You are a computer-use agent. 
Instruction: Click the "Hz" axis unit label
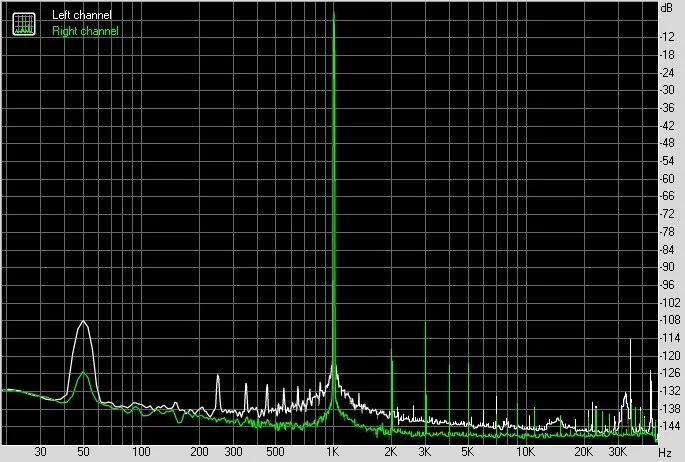(665, 452)
